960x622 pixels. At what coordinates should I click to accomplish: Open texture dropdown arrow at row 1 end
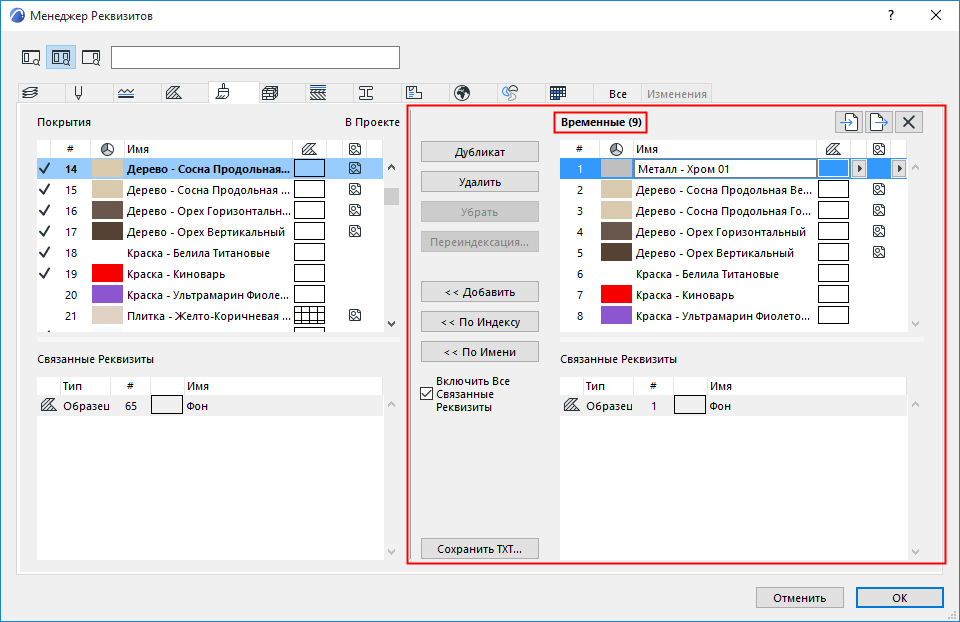tap(899, 168)
